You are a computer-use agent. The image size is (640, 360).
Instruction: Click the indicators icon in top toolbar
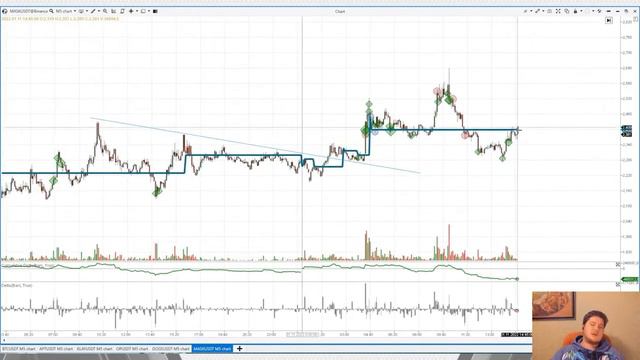point(113,11)
